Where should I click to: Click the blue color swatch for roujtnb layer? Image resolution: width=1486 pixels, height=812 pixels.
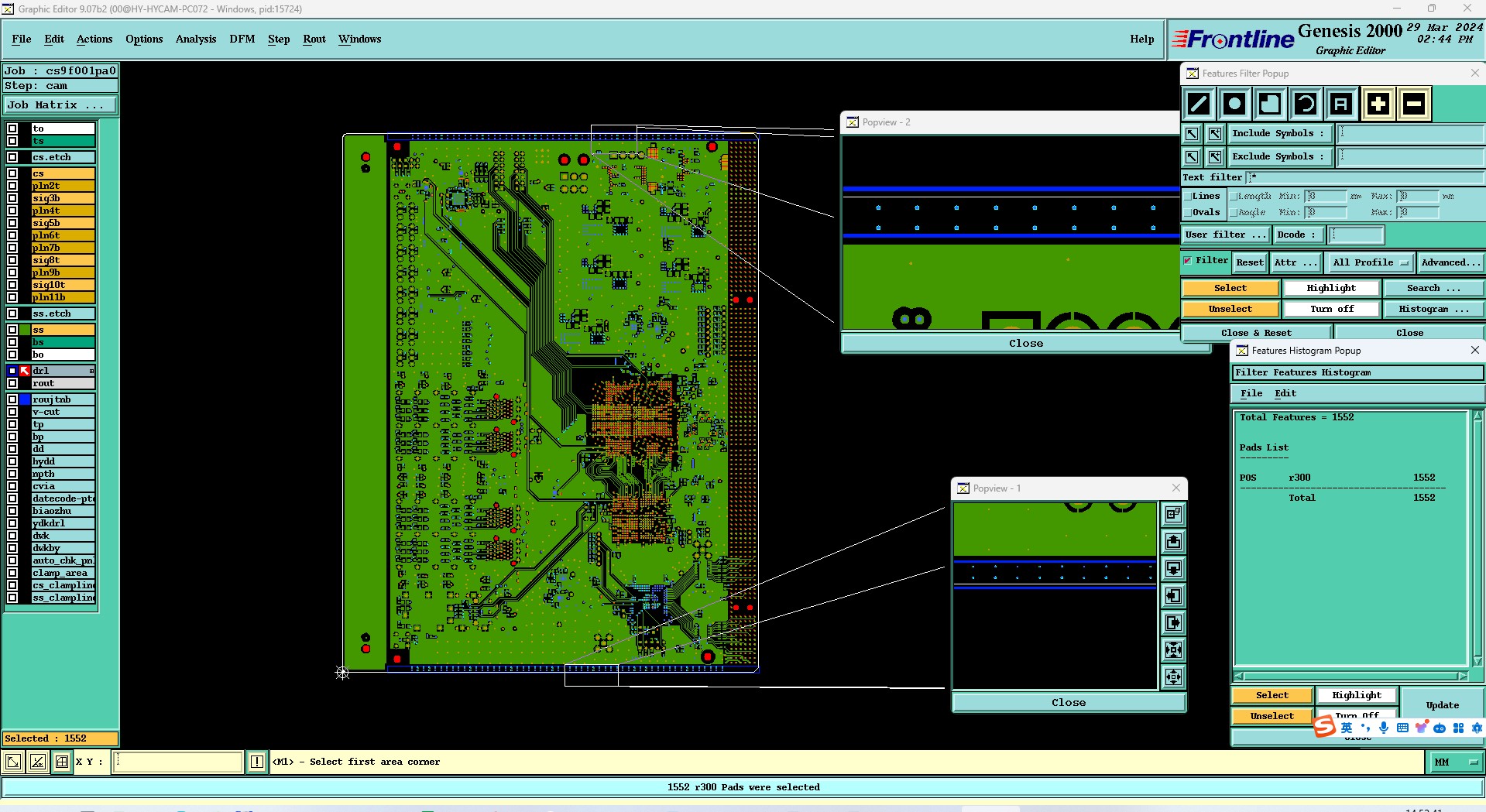click(25, 399)
